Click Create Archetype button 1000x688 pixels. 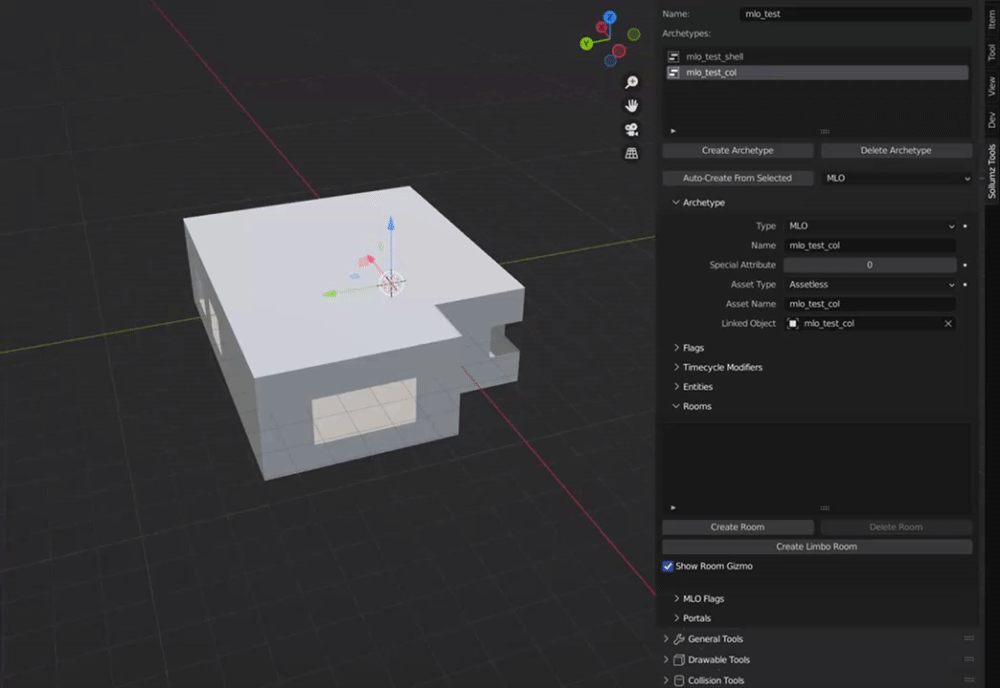(x=738, y=151)
